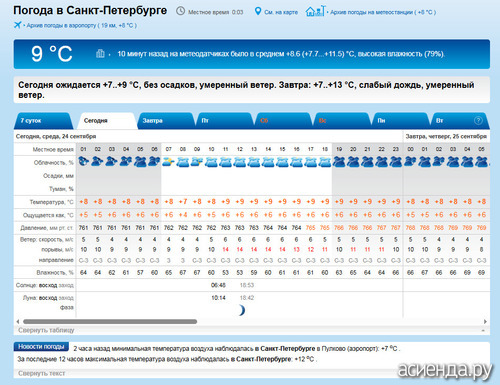
Task: Open the Вт forecast tab
Action: [x=459, y=121]
